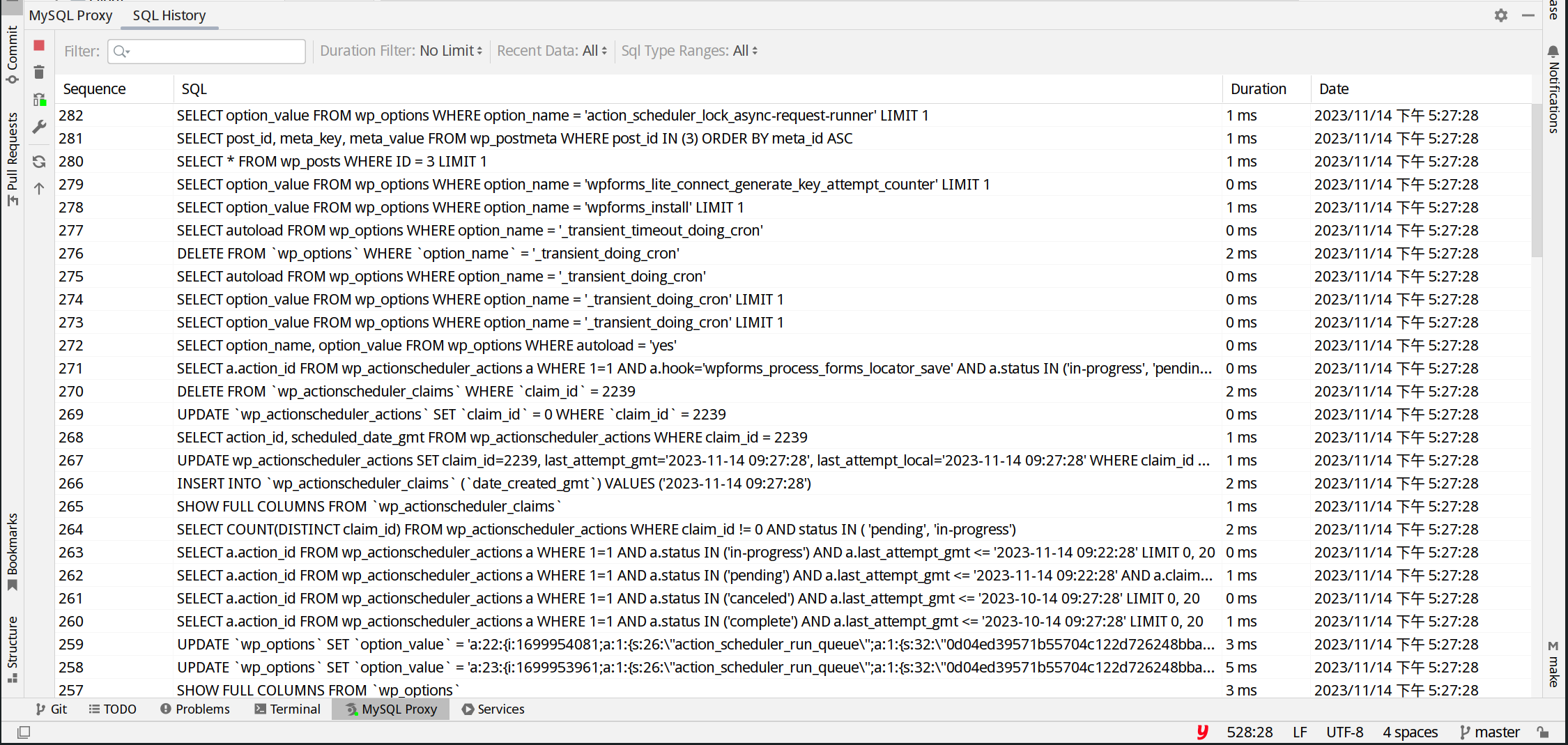Toggle the read-only lock icon
The height and width of the screenshot is (745, 1568).
coord(1544,732)
